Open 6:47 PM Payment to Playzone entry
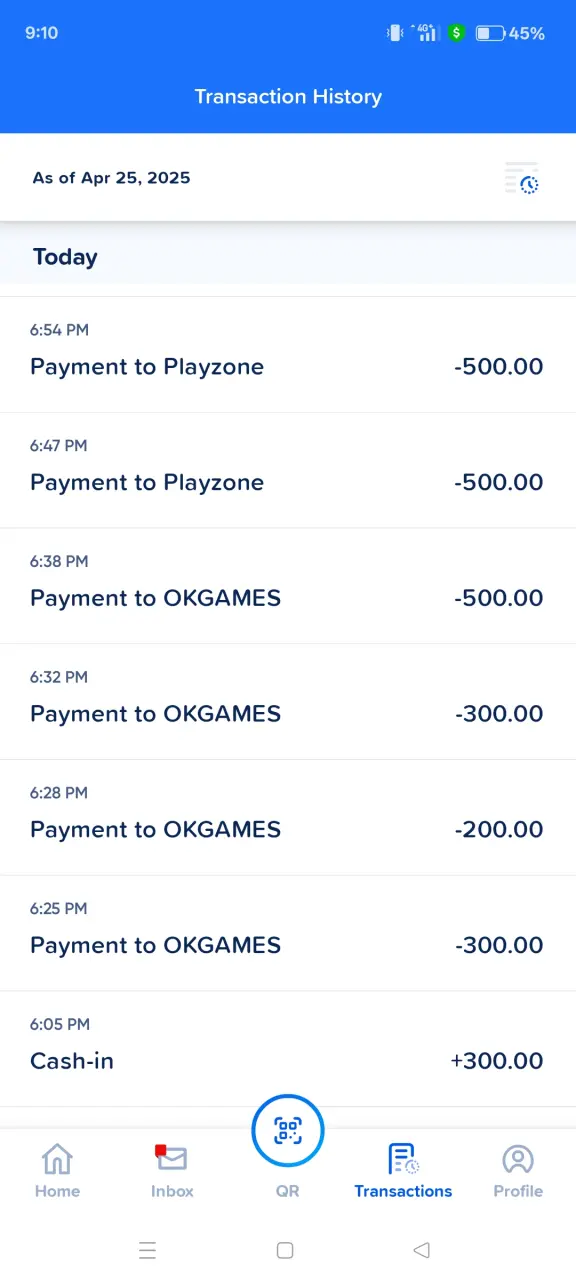The height and width of the screenshot is (1280, 576). click(x=288, y=471)
